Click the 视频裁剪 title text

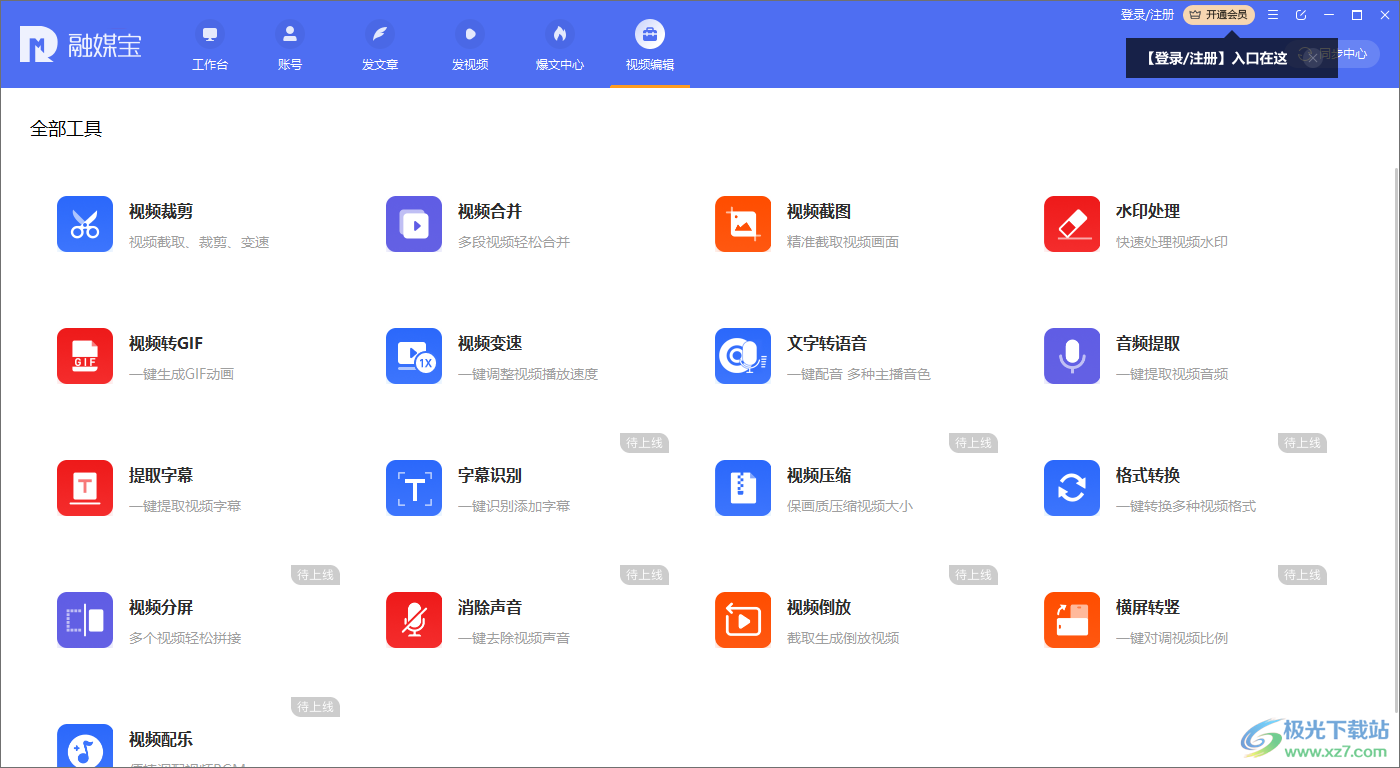[x=161, y=212]
